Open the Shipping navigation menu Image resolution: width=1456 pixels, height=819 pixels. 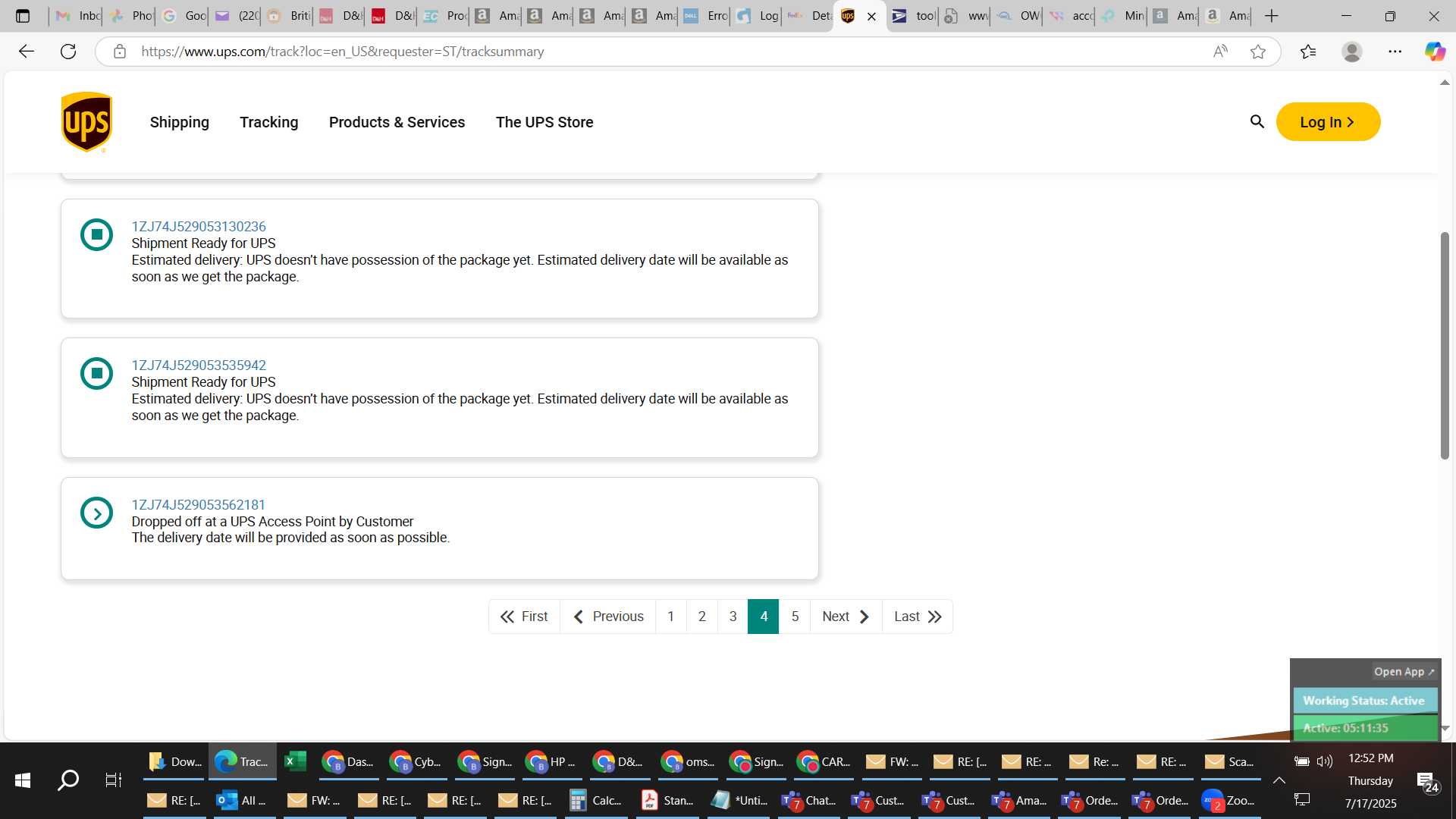(x=180, y=122)
